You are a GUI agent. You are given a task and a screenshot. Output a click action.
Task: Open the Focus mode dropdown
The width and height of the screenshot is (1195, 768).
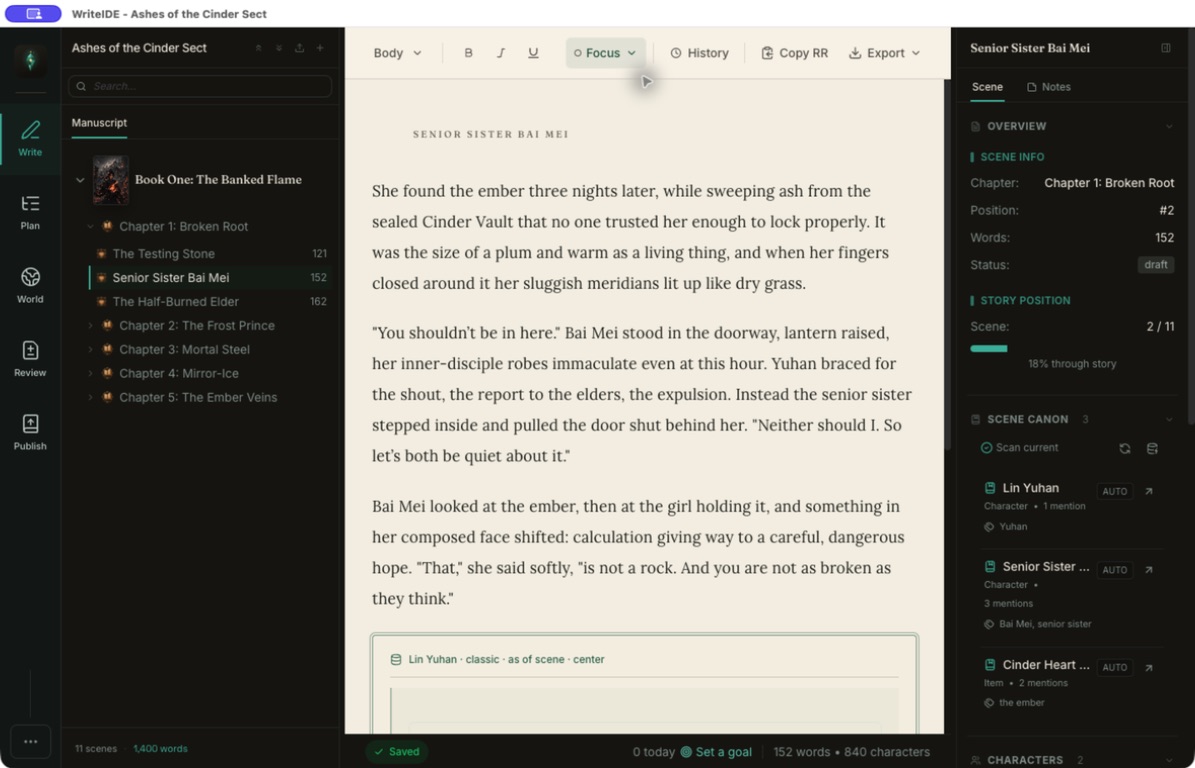pos(606,53)
